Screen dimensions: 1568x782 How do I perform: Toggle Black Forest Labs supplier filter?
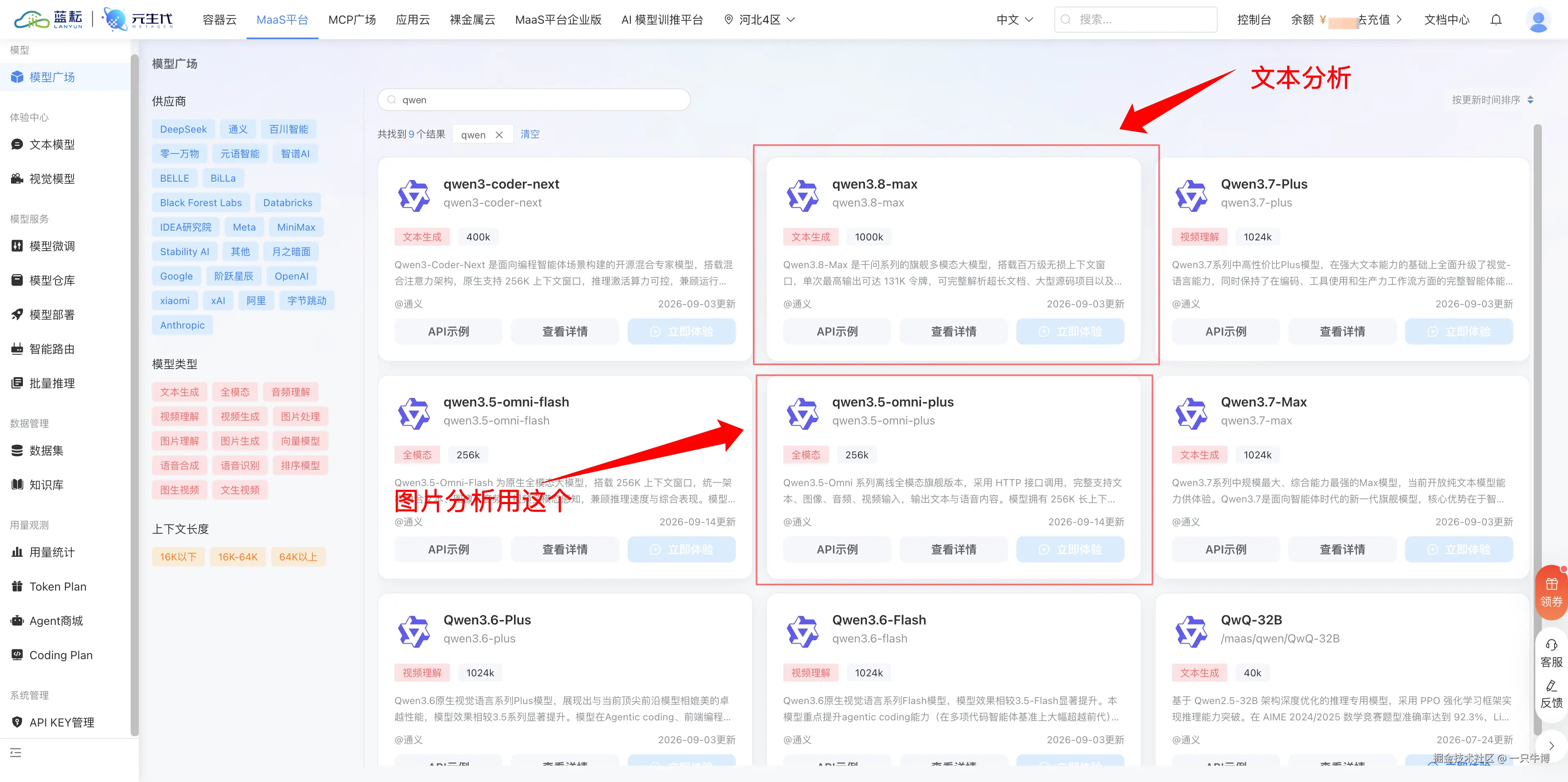201,203
